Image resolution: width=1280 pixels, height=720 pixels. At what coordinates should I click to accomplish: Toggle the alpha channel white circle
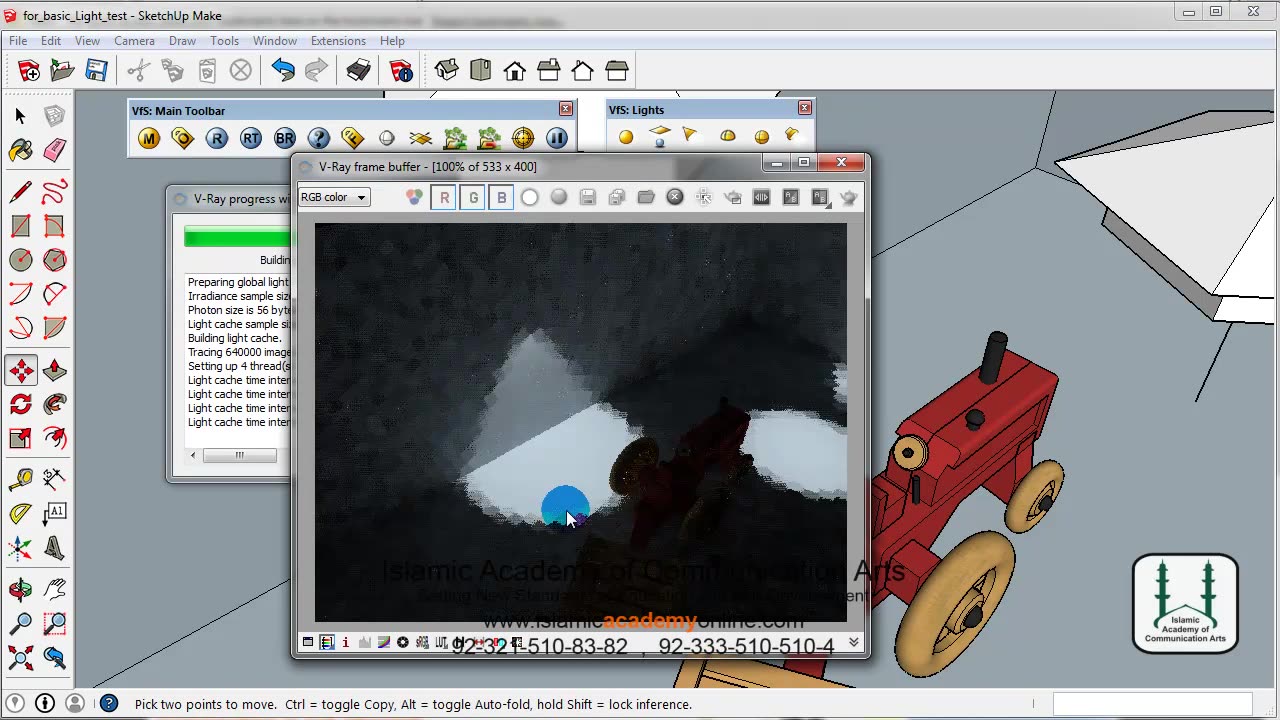[x=530, y=198]
